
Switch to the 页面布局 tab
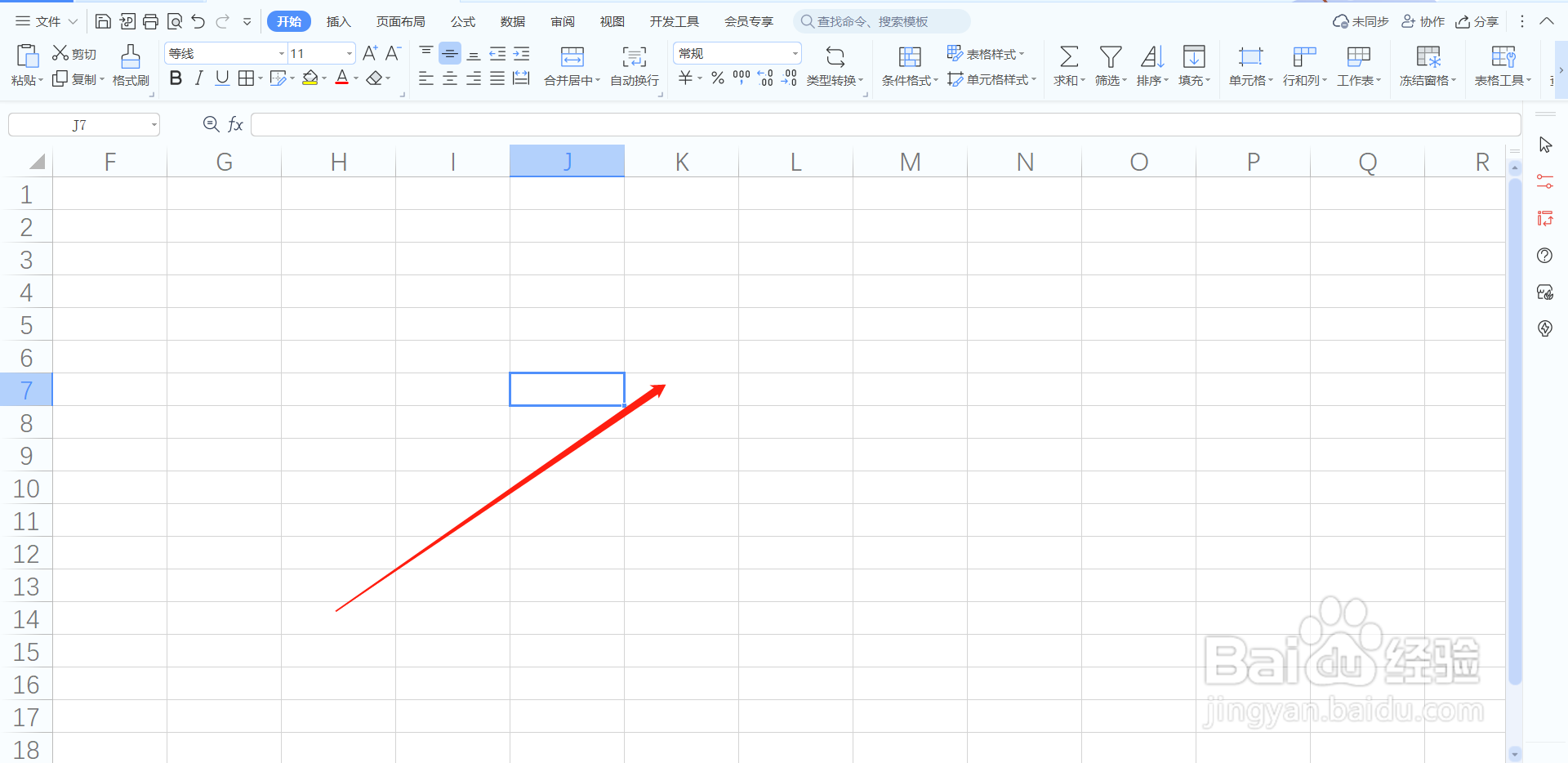400,21
